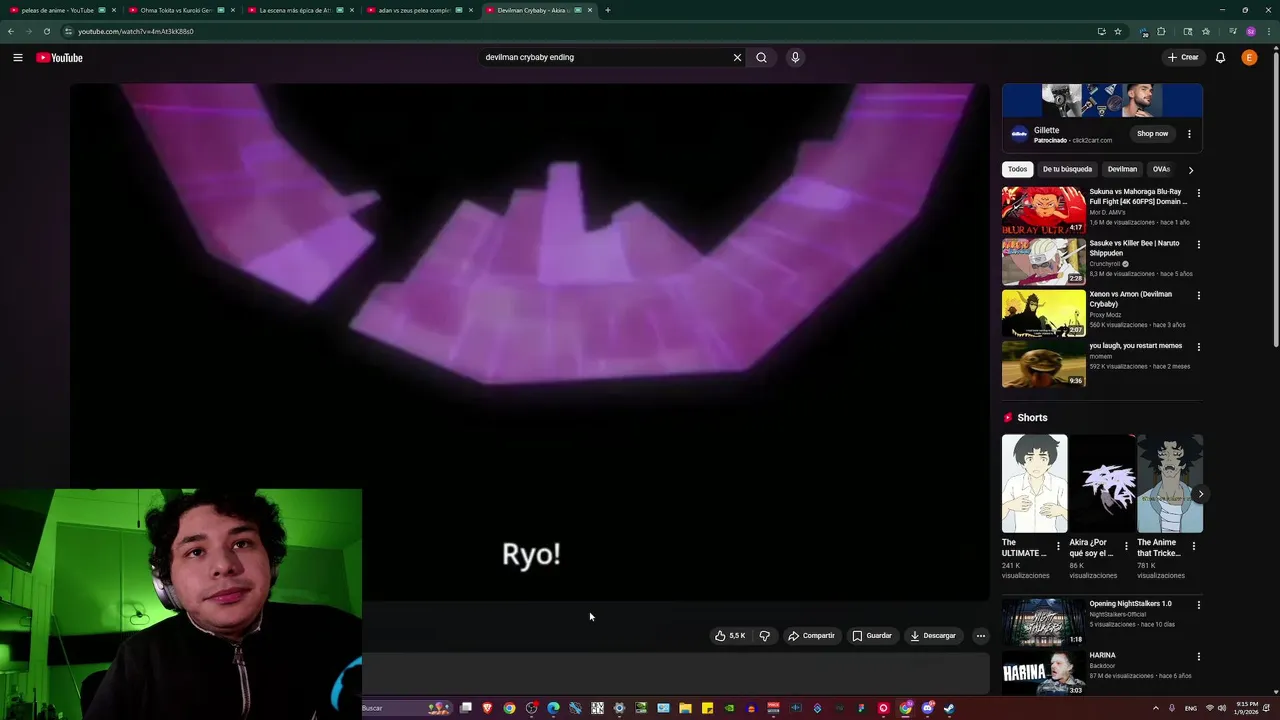This screenshot has height=720, width=1280.
Task: Open the orange E account avatar
Action: 1249,58
